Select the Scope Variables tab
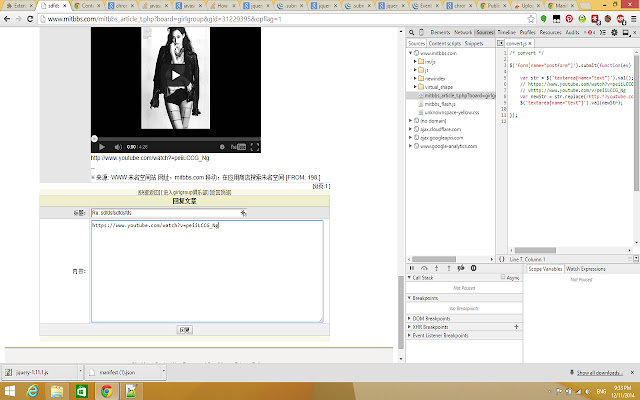Image resolution: width=640 pixels, height=400 pixels. click(x=545, y=269)
